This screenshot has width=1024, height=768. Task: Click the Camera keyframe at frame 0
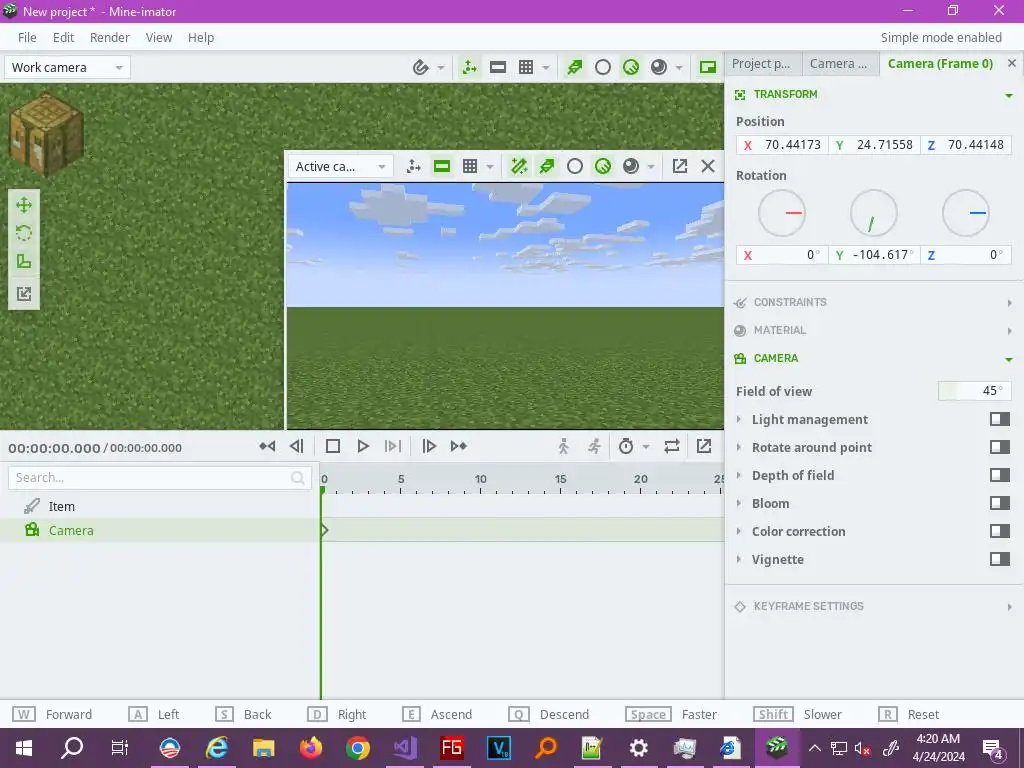click(324, 530)
